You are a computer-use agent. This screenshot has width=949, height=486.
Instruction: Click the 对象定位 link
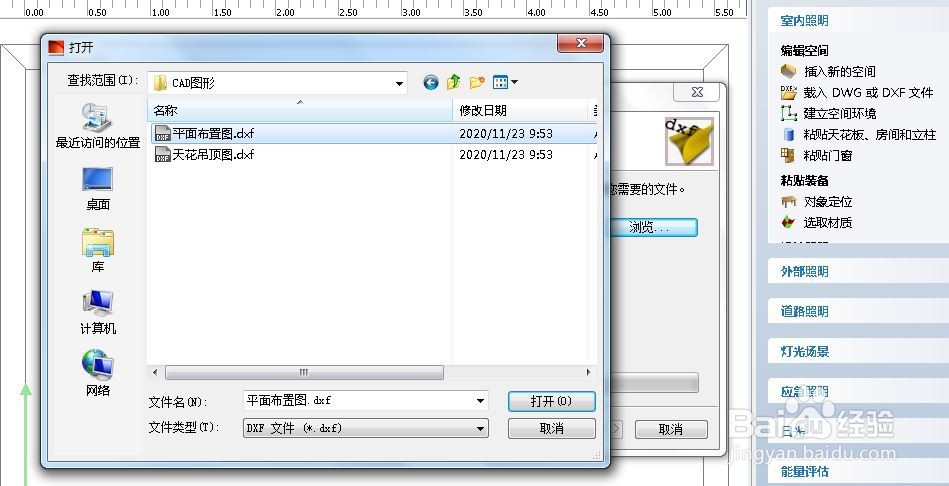click(828, 202)
